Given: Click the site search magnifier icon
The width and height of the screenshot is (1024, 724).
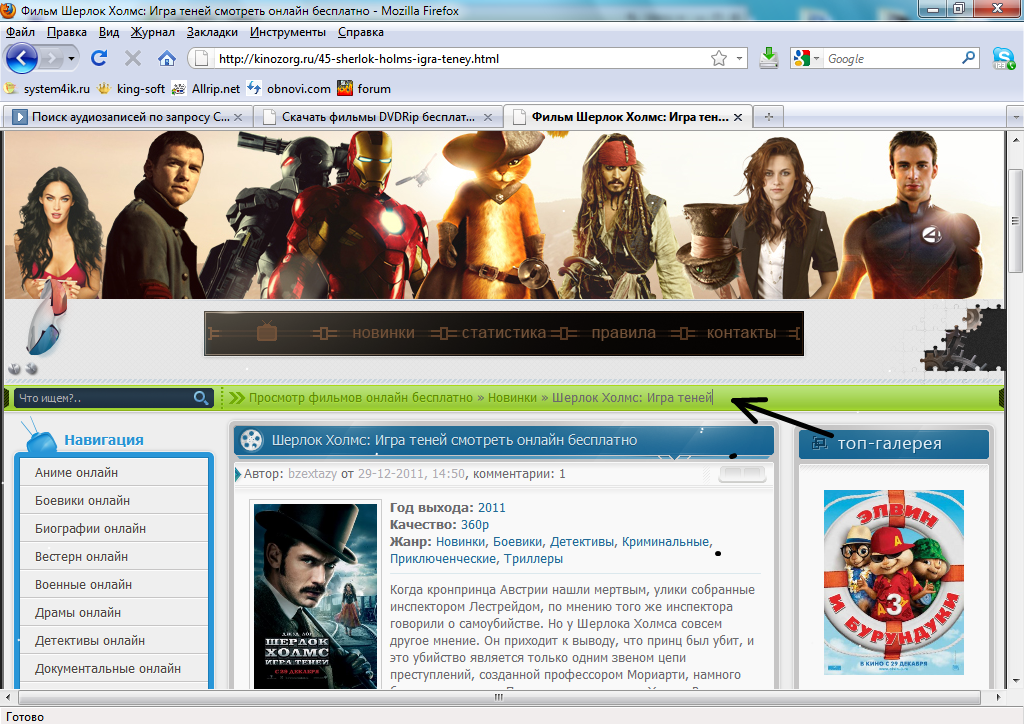Looking at the screenshot, I should [201, 398].
